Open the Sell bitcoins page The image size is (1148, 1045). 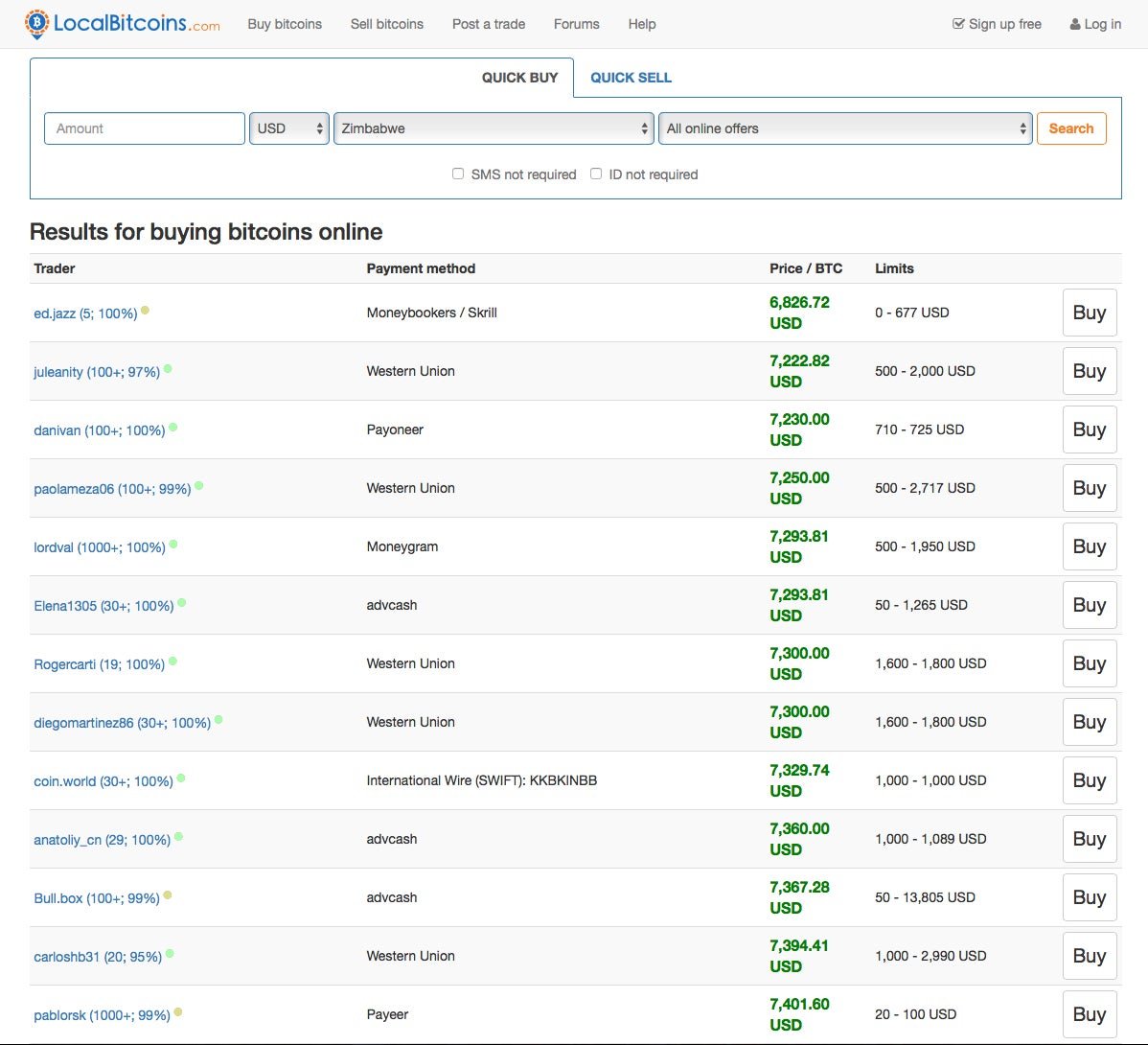pos(386,24)
